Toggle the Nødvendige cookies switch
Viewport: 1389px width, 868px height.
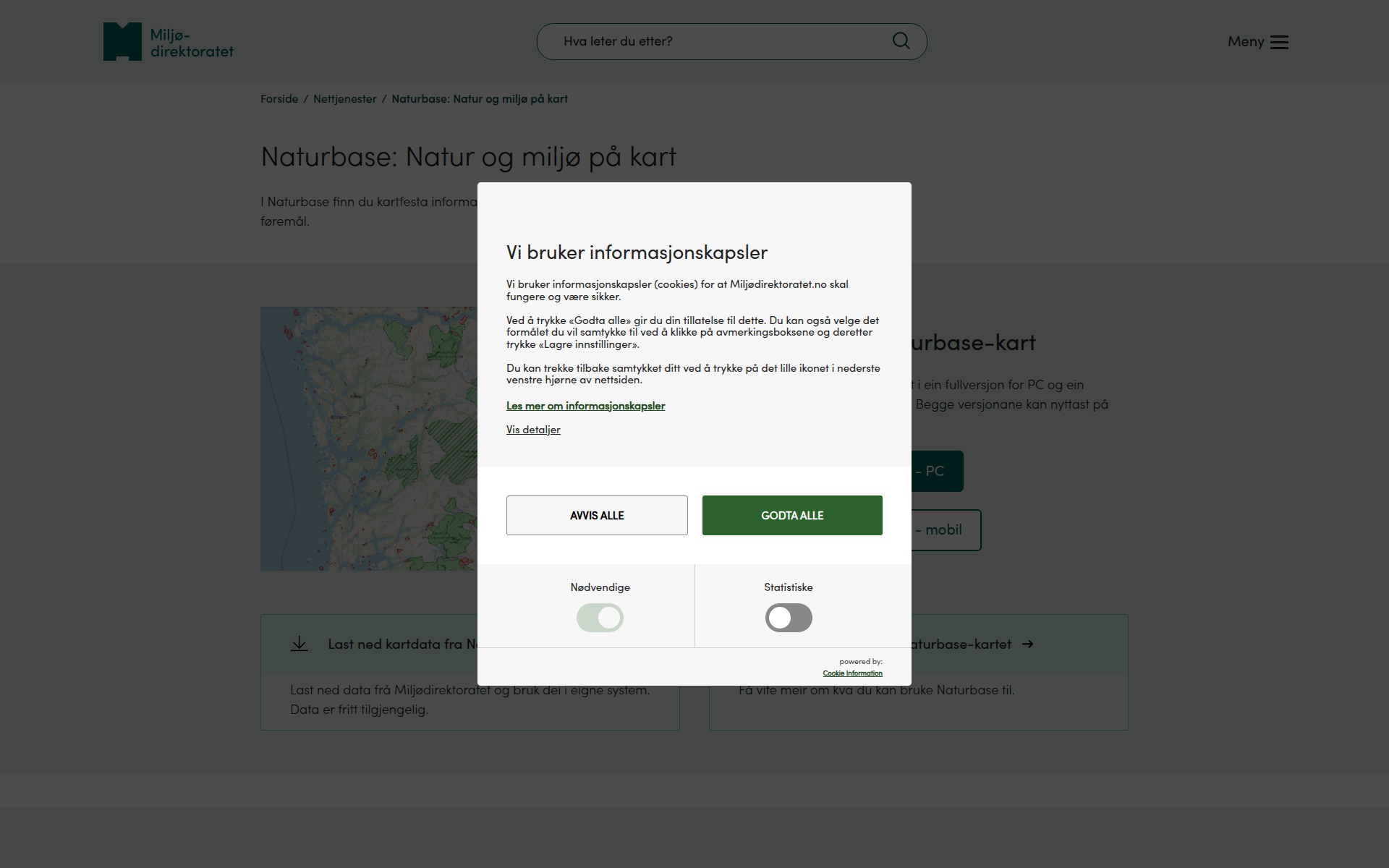600,618
